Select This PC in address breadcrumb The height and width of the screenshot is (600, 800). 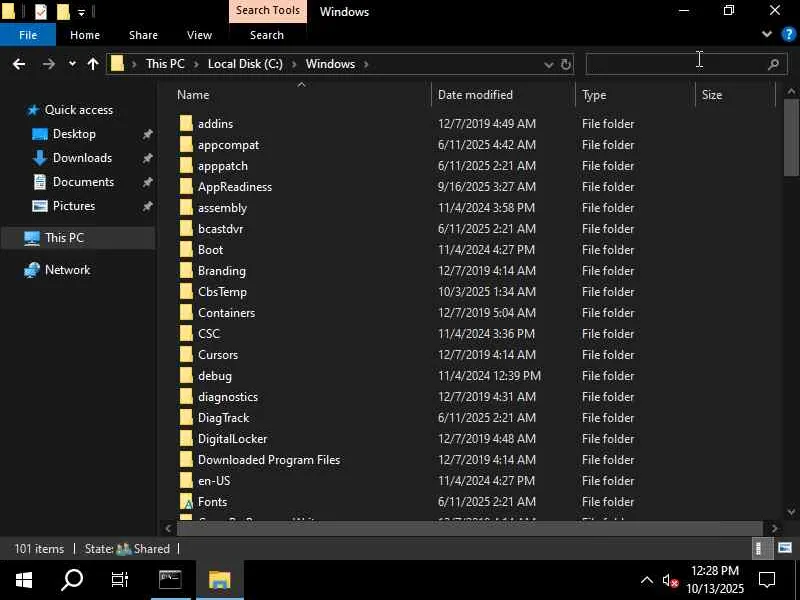click(165, 64)
